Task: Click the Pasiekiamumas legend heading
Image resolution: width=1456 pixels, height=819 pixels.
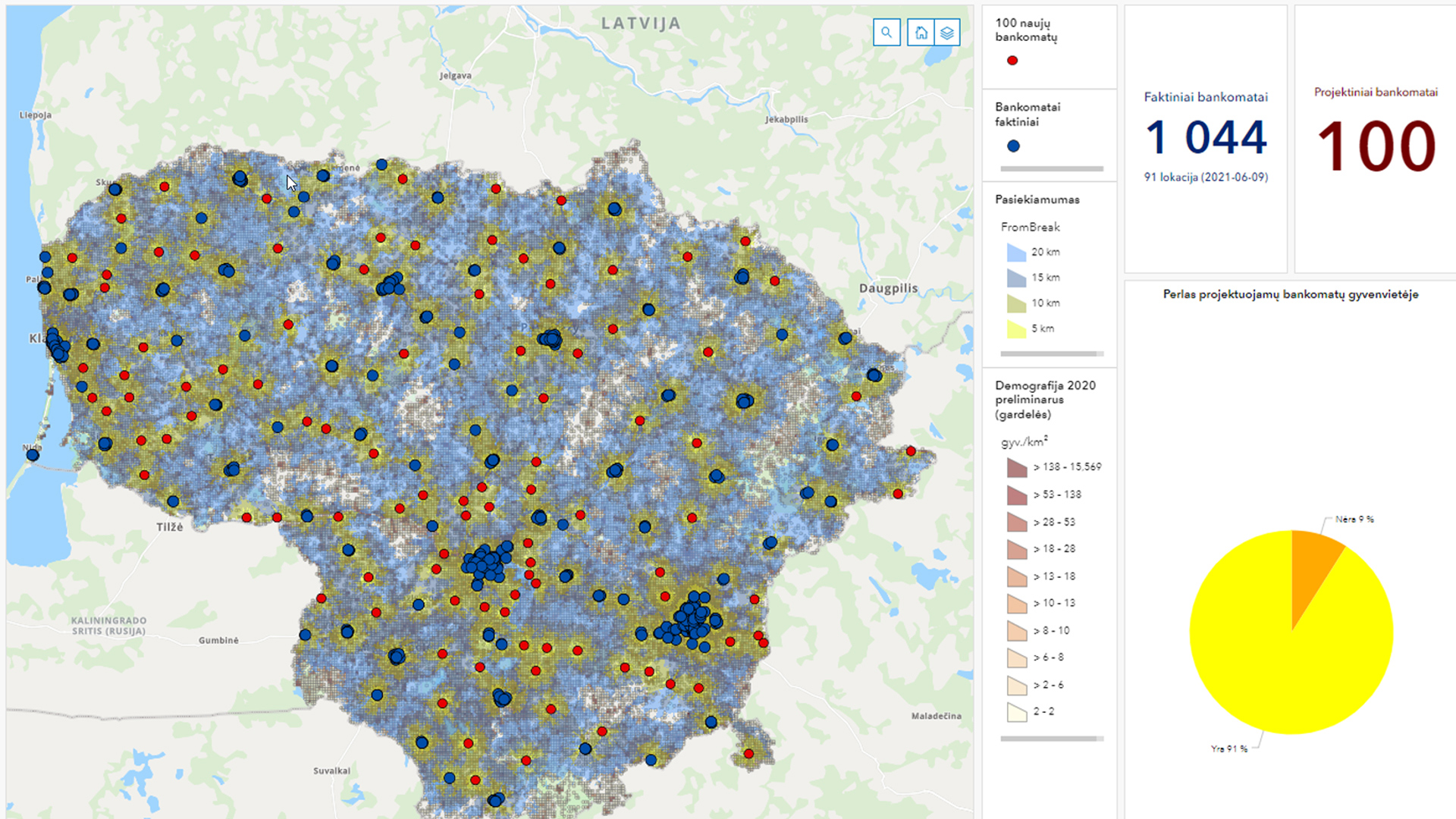Action: click(1037, 199)
